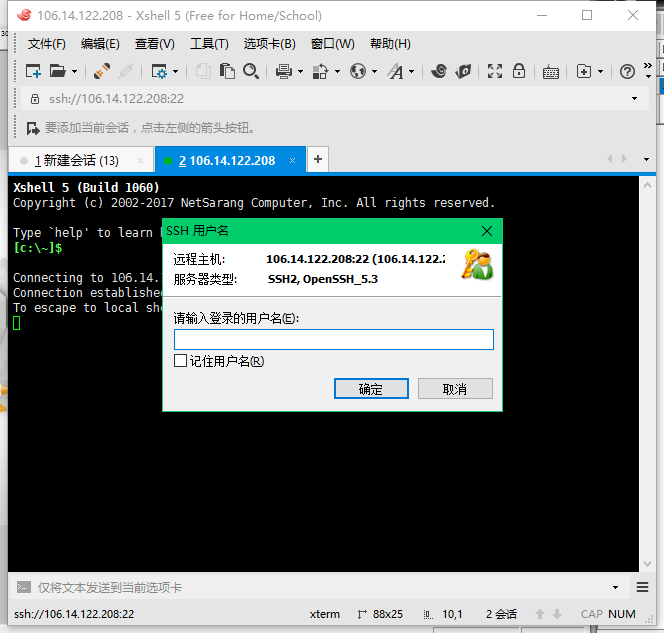Click the grayed Disconnect plug icon
This screenshot has width=664, height=633.
pos(125,71)
